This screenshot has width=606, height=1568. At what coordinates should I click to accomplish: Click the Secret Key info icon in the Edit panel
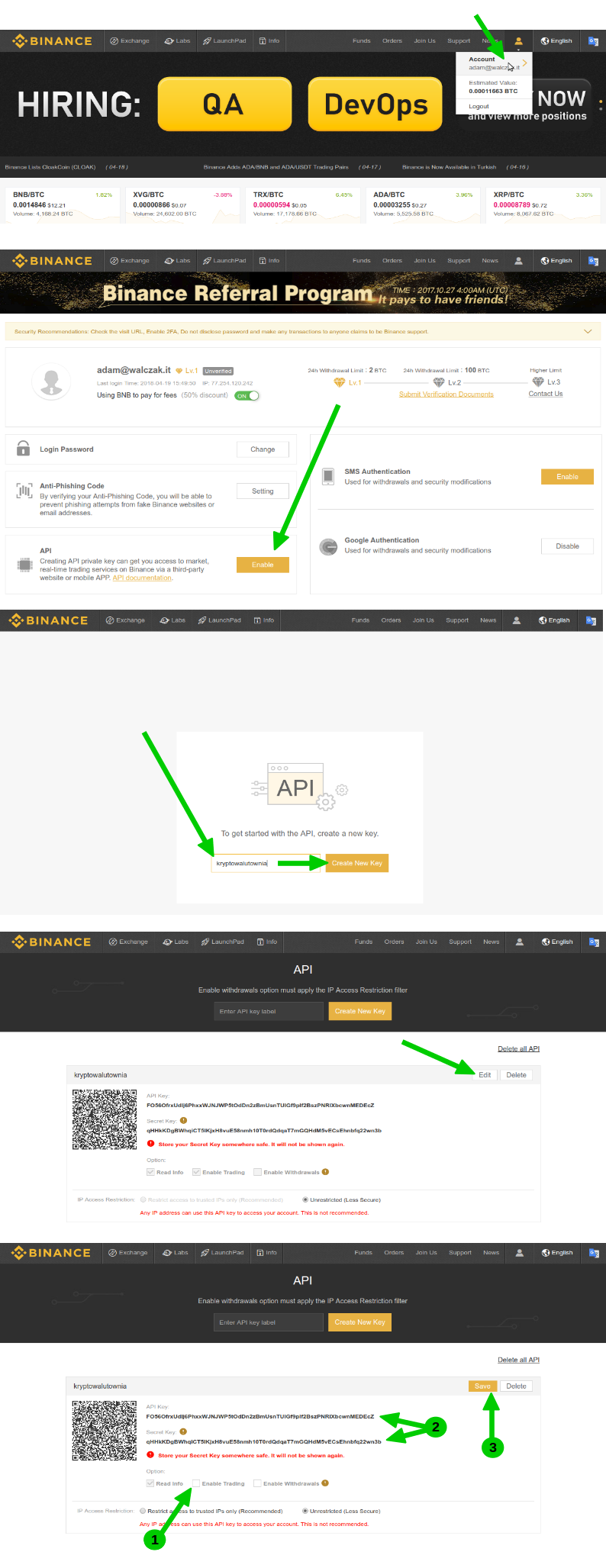[183, 1121]
